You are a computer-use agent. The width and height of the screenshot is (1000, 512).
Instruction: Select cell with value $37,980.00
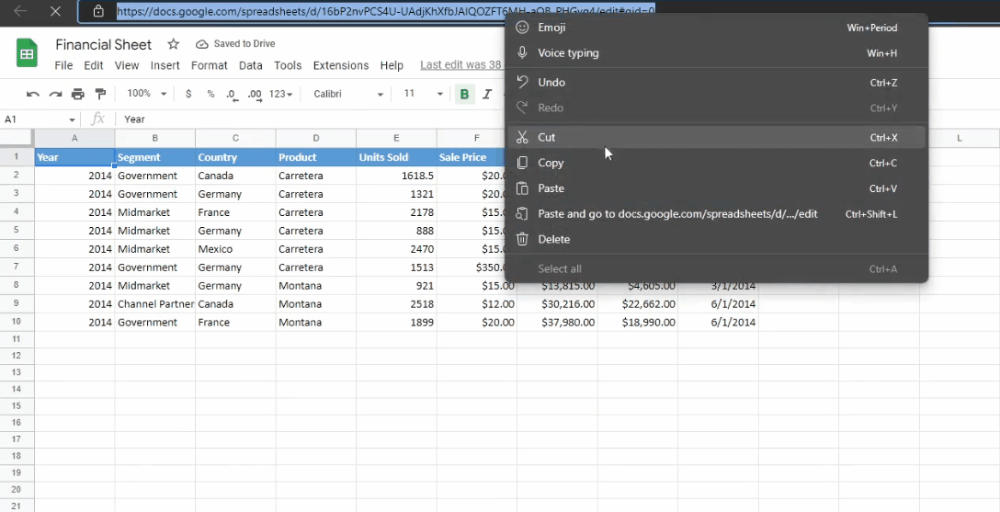[x=557, y=323]
